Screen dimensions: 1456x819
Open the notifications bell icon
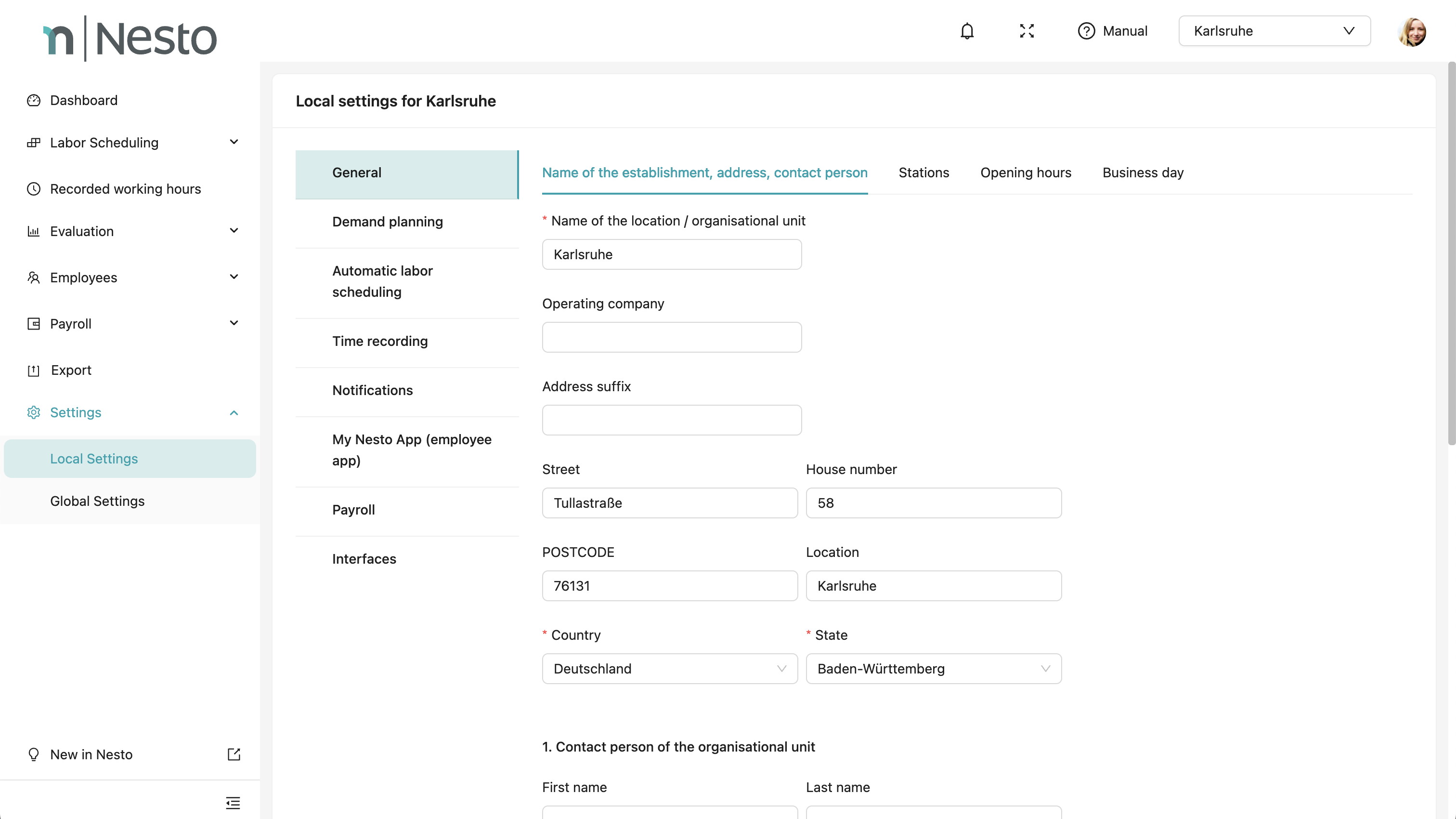click(x=967, y=31)
